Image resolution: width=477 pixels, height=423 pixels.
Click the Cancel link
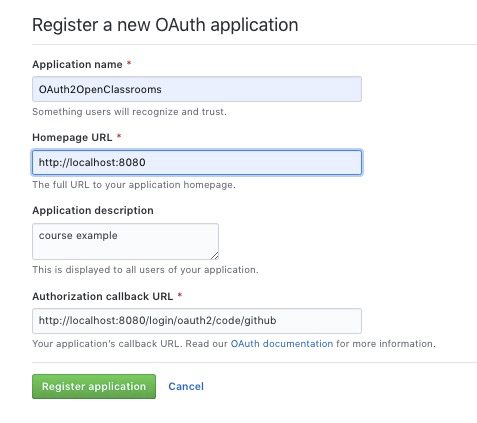tap(186, 386)
